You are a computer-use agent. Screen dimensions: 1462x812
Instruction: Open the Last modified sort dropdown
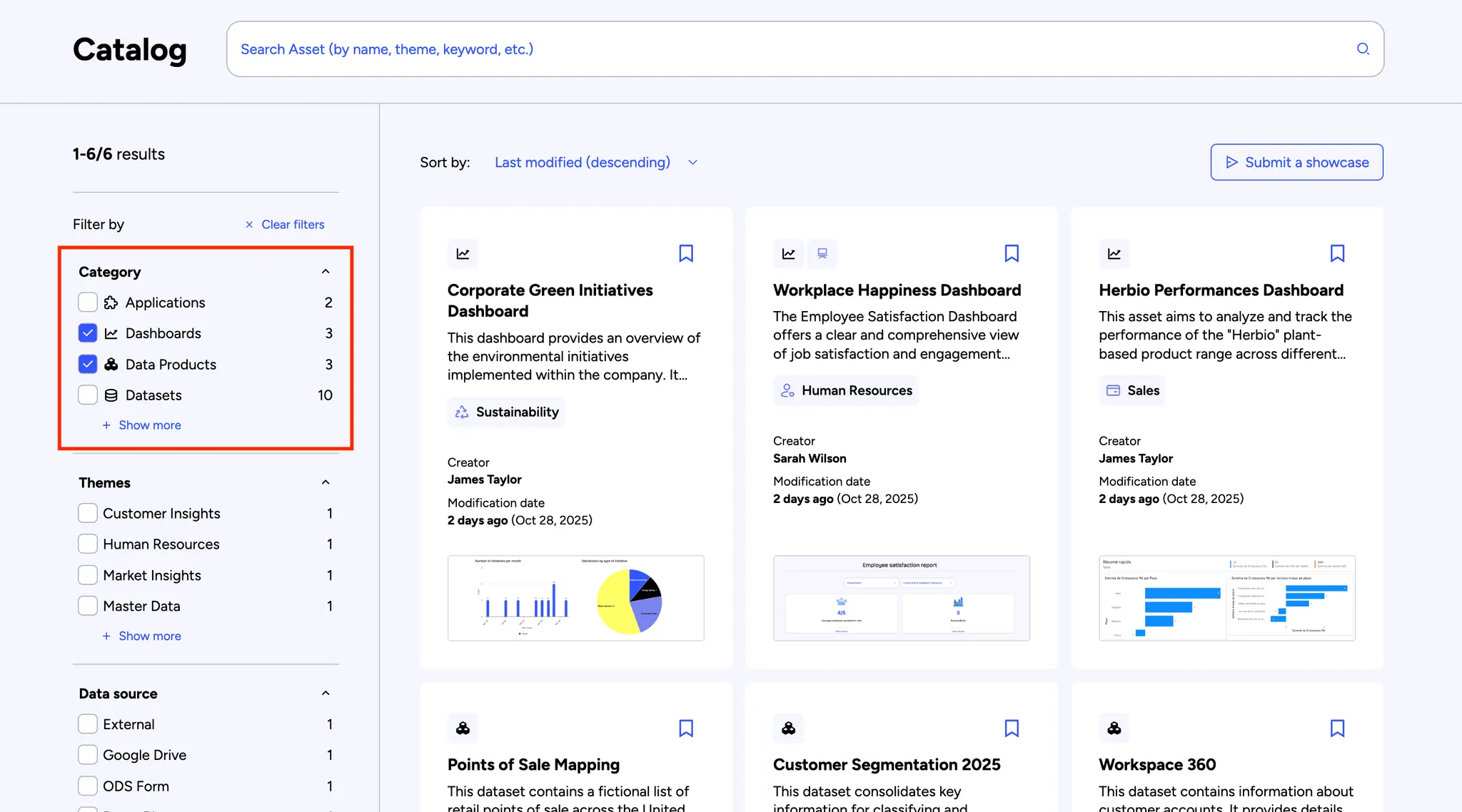(x=596, y=163)
